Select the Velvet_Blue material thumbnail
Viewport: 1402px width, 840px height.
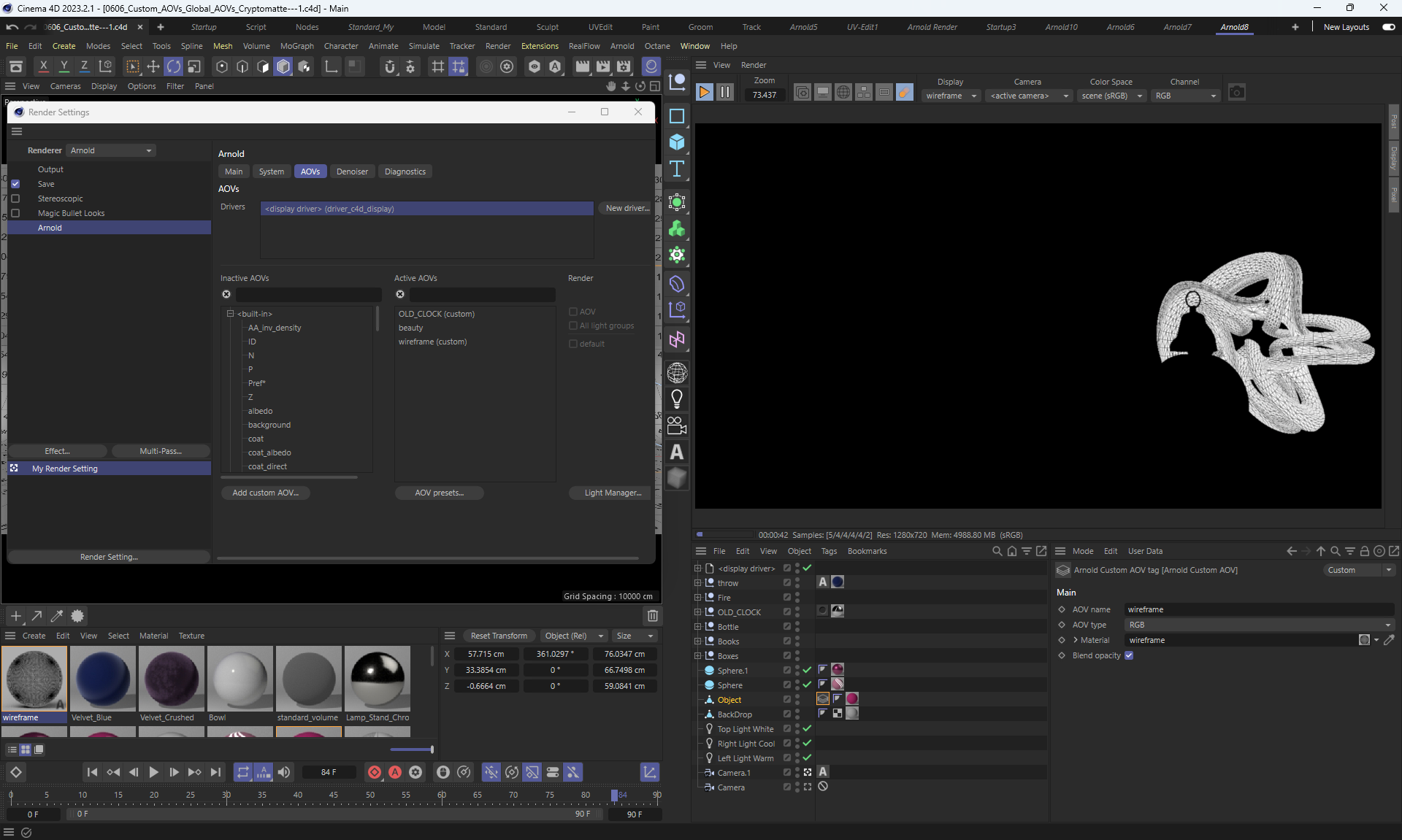click(x=103, y=679)
